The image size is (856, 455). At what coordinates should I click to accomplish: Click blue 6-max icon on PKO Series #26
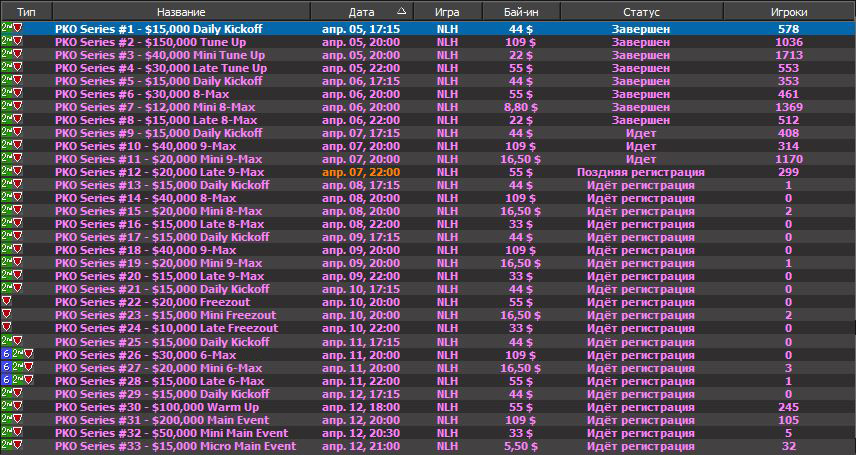6,354
